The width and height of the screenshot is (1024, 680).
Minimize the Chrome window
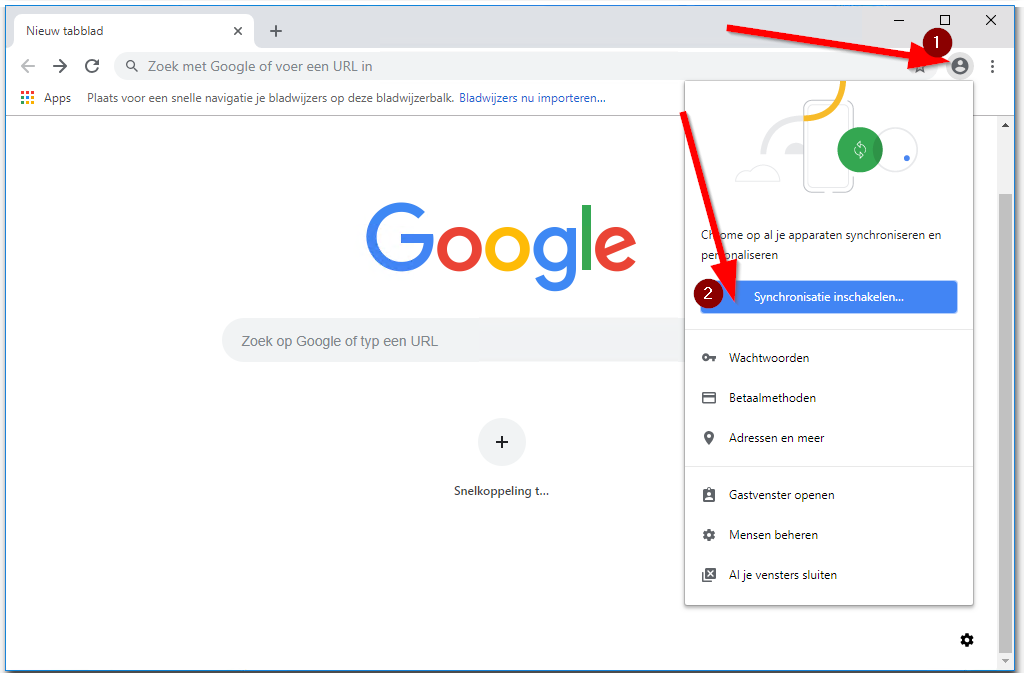point(899,20)
